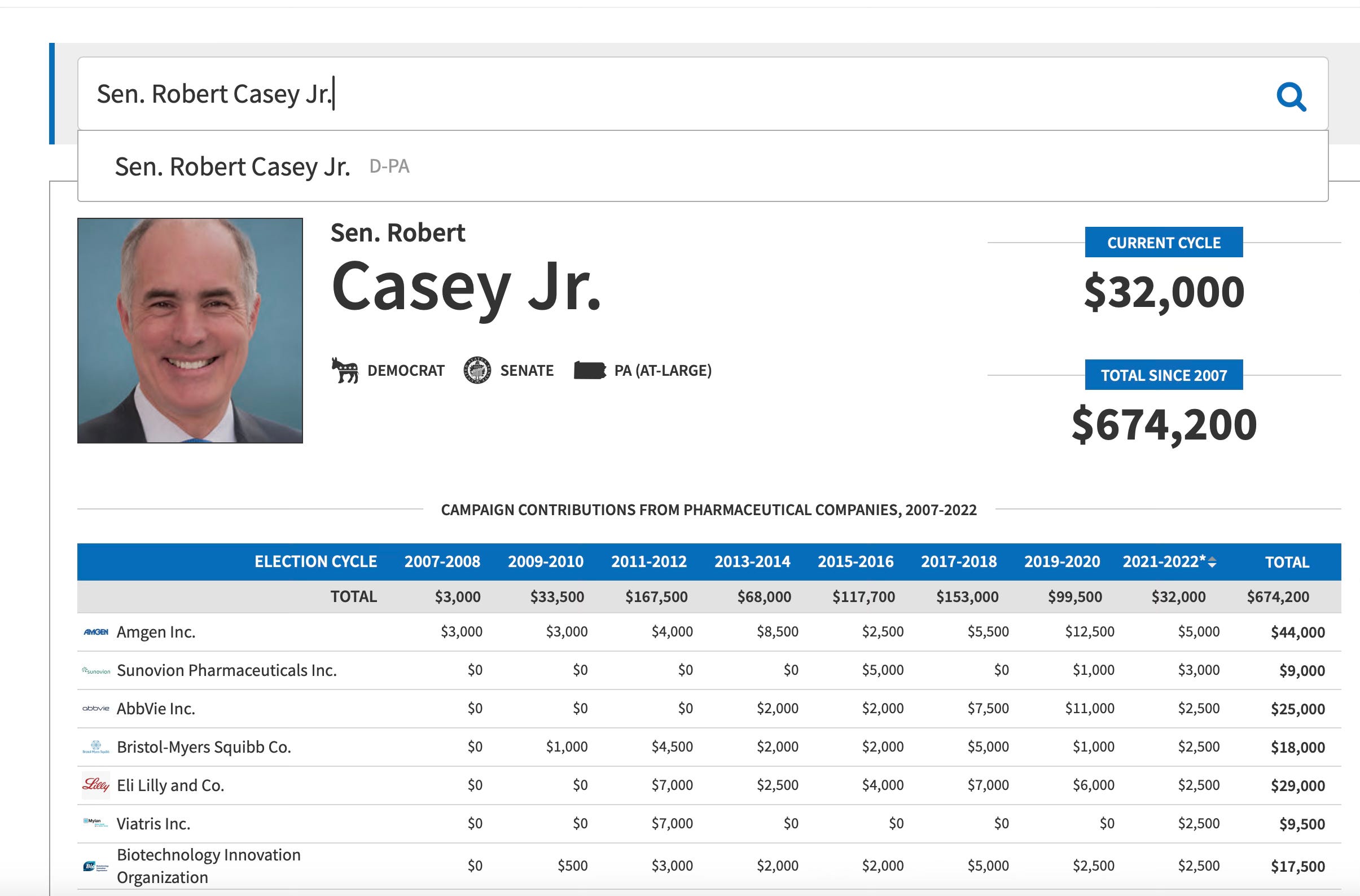Click the AbbVie logo icon
Image resolution: width=1360 pixels, height=896 pixels.
[x=95, y=709]
